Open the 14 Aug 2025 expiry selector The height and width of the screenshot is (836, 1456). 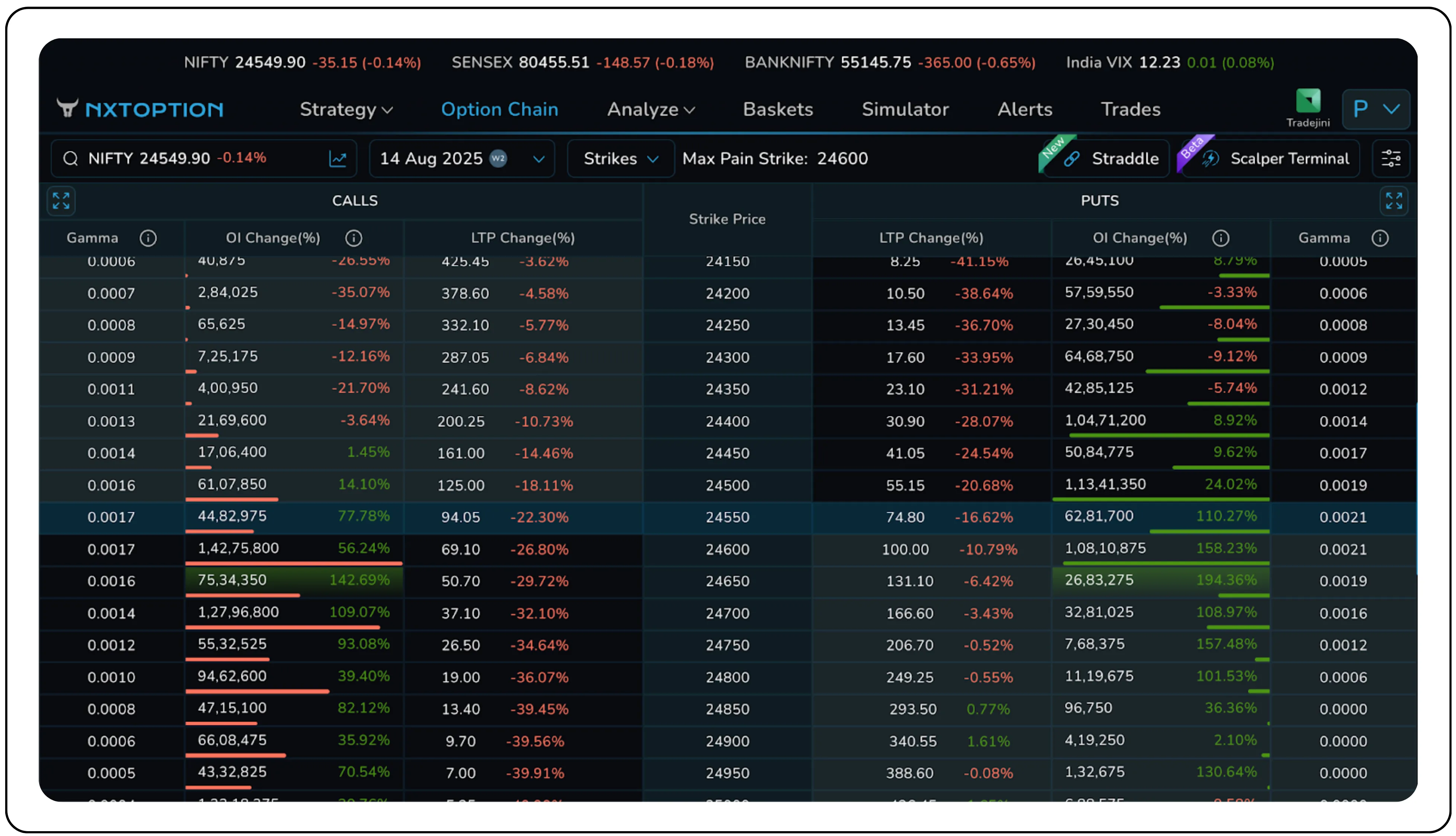(462, 158)
